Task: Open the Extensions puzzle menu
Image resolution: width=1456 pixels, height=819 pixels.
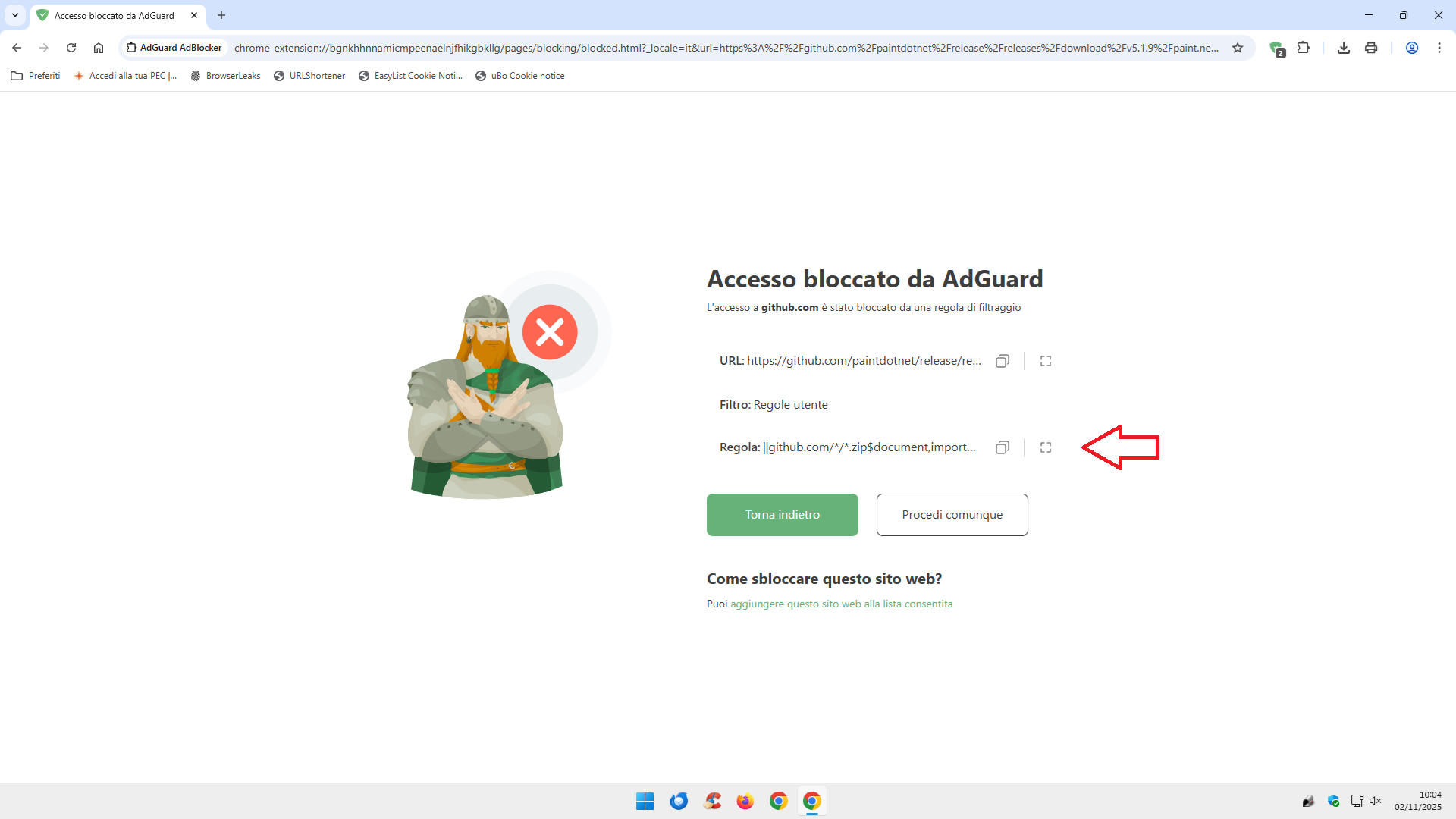Action: coord(1304,48)
